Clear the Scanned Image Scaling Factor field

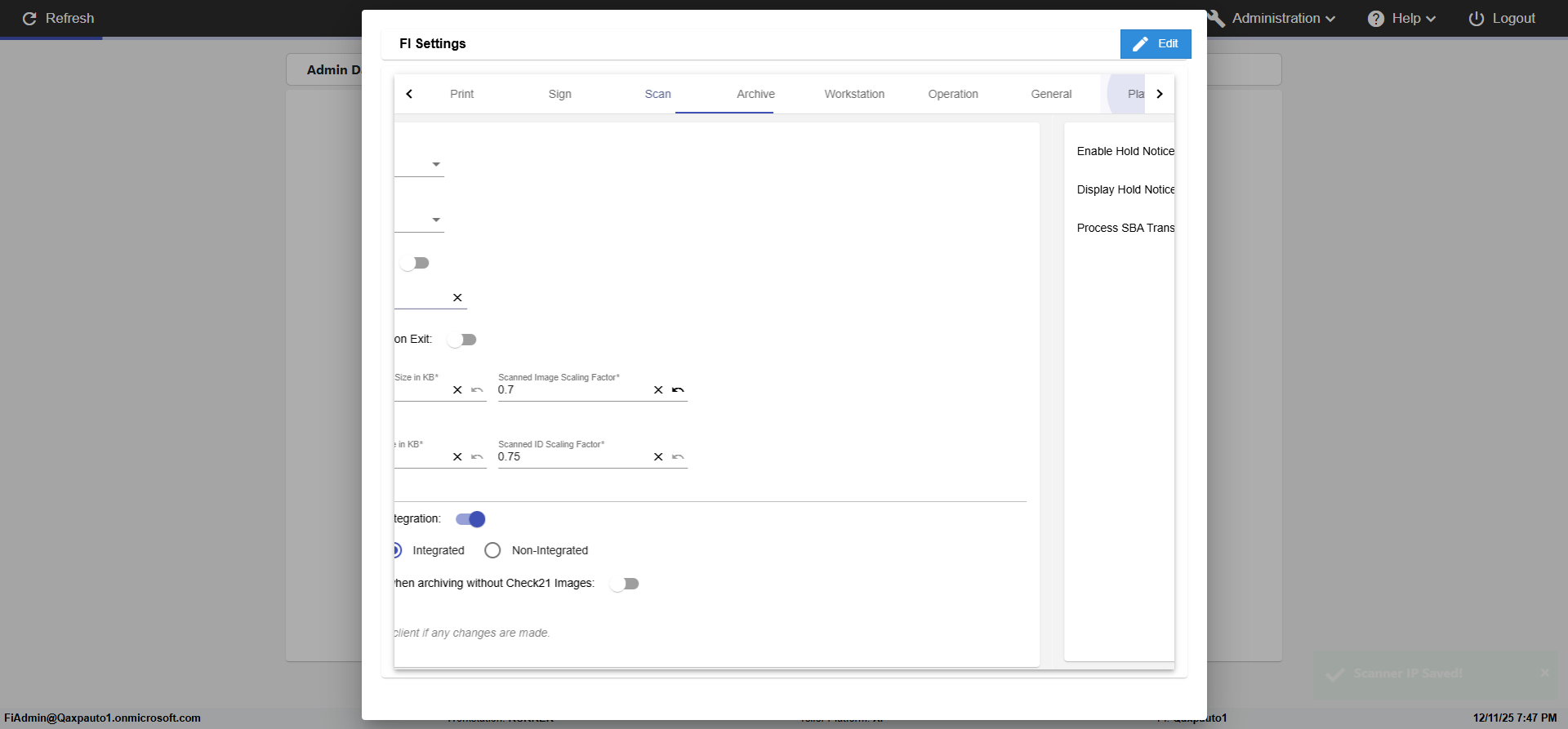tap(658, 390)
